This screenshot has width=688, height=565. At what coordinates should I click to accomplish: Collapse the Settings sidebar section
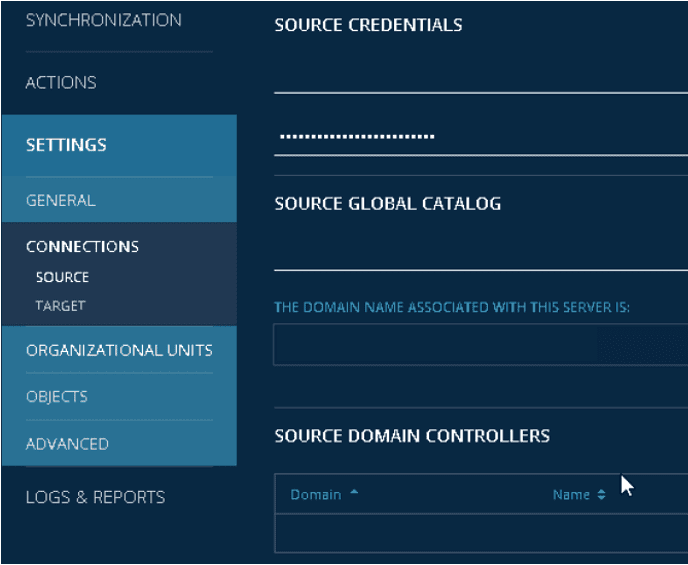(66, 145)
